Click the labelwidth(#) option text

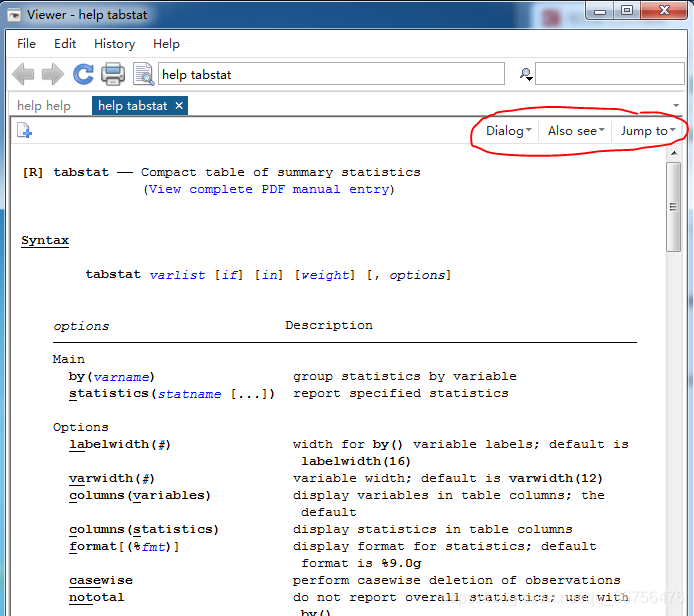point(120,445)
